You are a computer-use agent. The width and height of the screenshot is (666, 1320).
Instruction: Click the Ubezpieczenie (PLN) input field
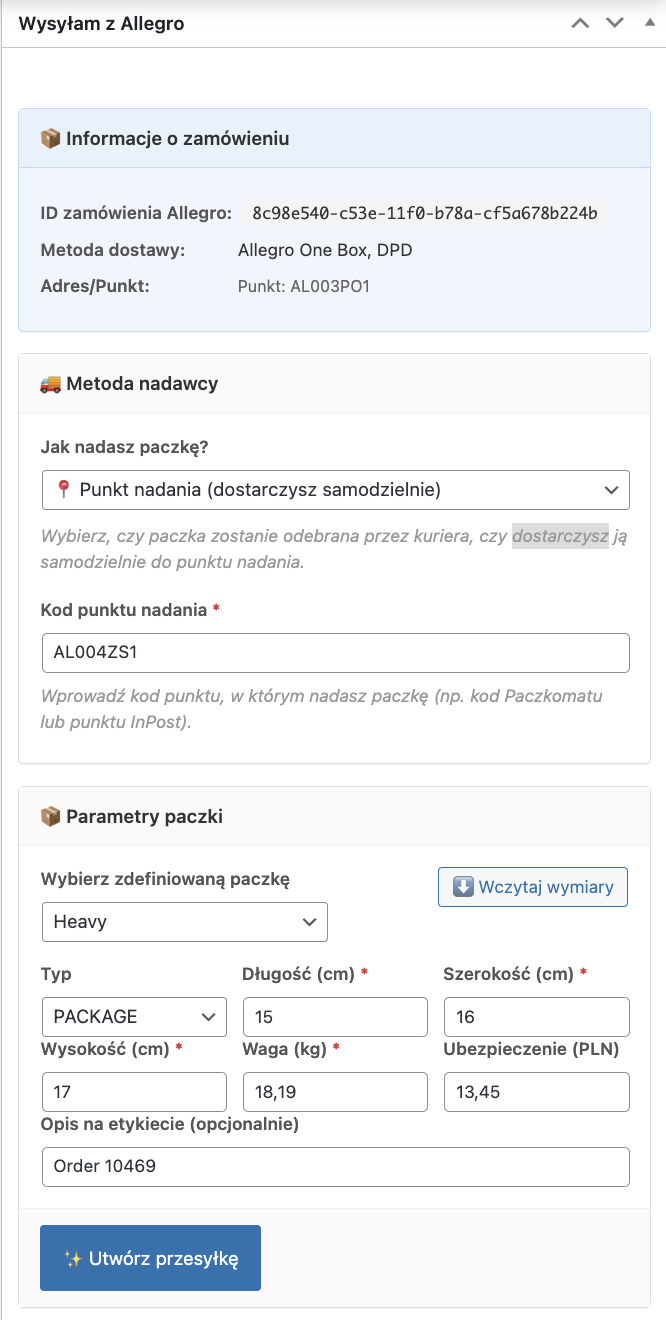[536, 1092]
